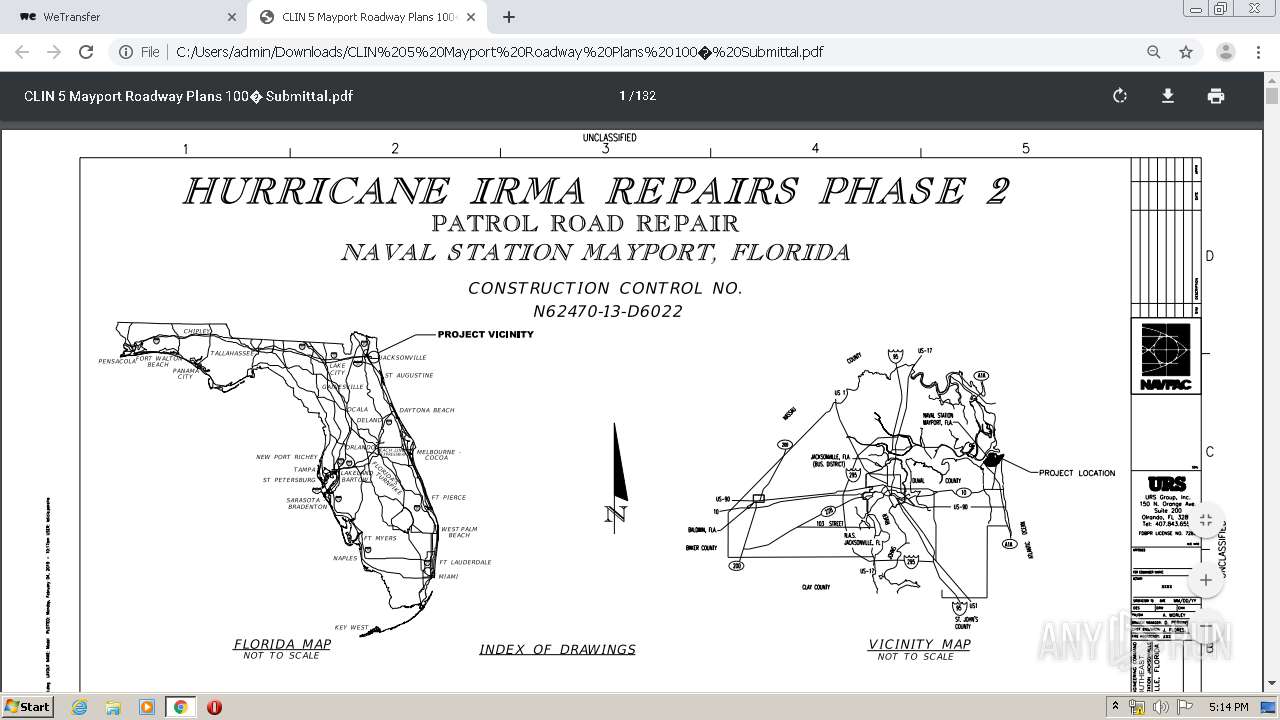
Task: Click the N62470-13-D6022 control number
Action: coord(607,311)
